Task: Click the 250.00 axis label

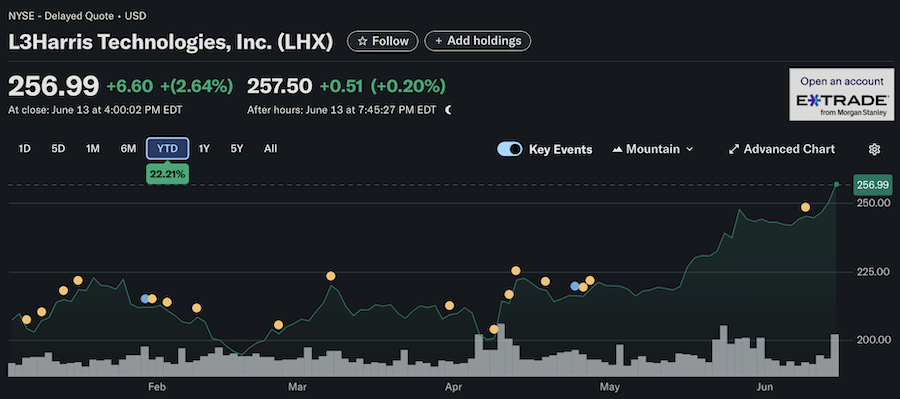Action: 875,203
